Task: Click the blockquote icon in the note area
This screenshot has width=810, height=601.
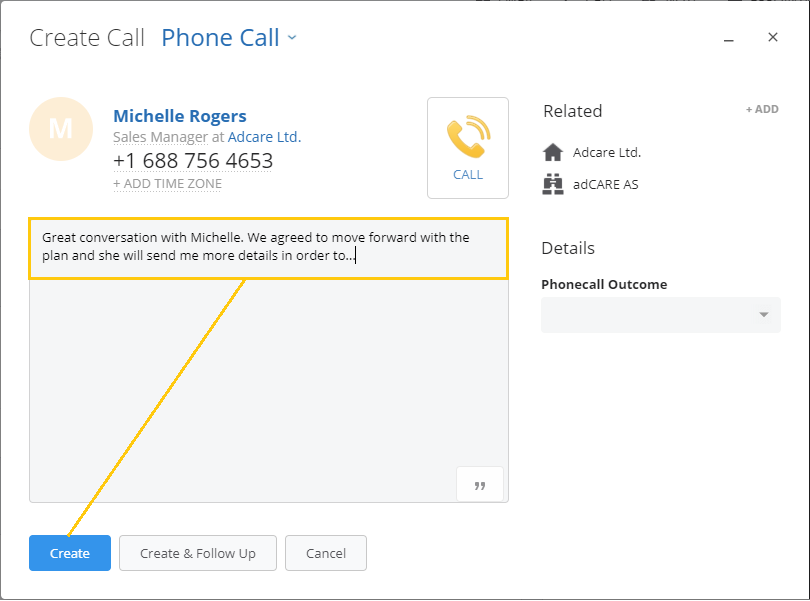Action: [480, 484]
